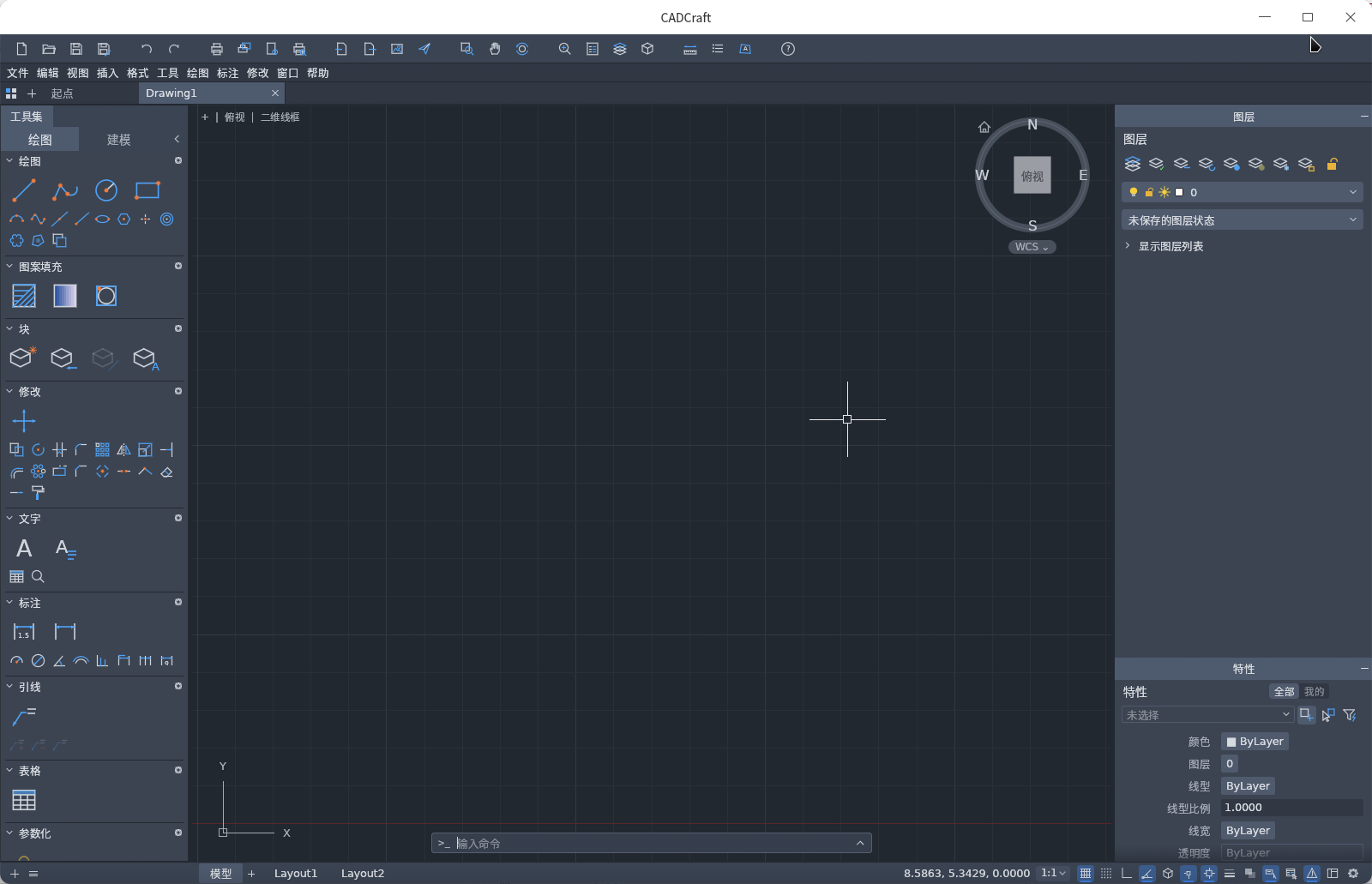The width and height of the screenshot is (1372, 884).
Task: Choose the Hatch pattern fill tool
Action: (x=24, y=296)
